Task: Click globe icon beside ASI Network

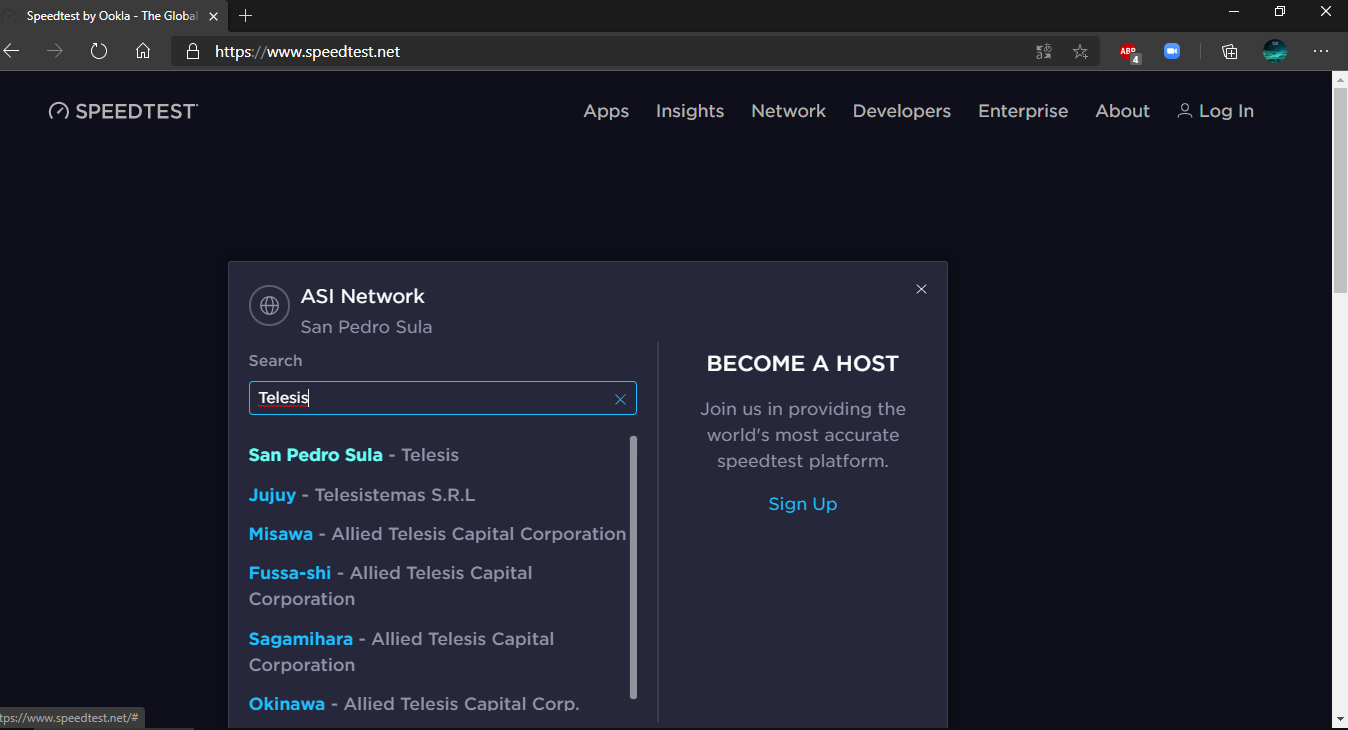Action: pos(269,306)
